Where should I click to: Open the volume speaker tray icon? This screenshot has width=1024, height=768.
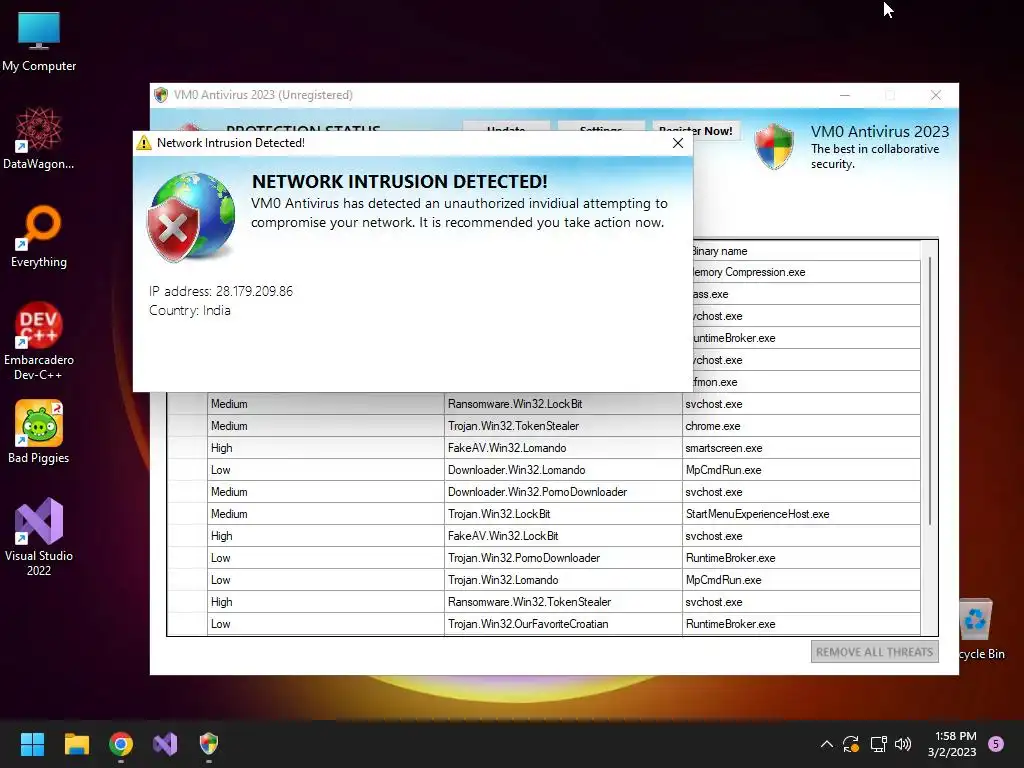pyautogui.click(x=903, y=744)
